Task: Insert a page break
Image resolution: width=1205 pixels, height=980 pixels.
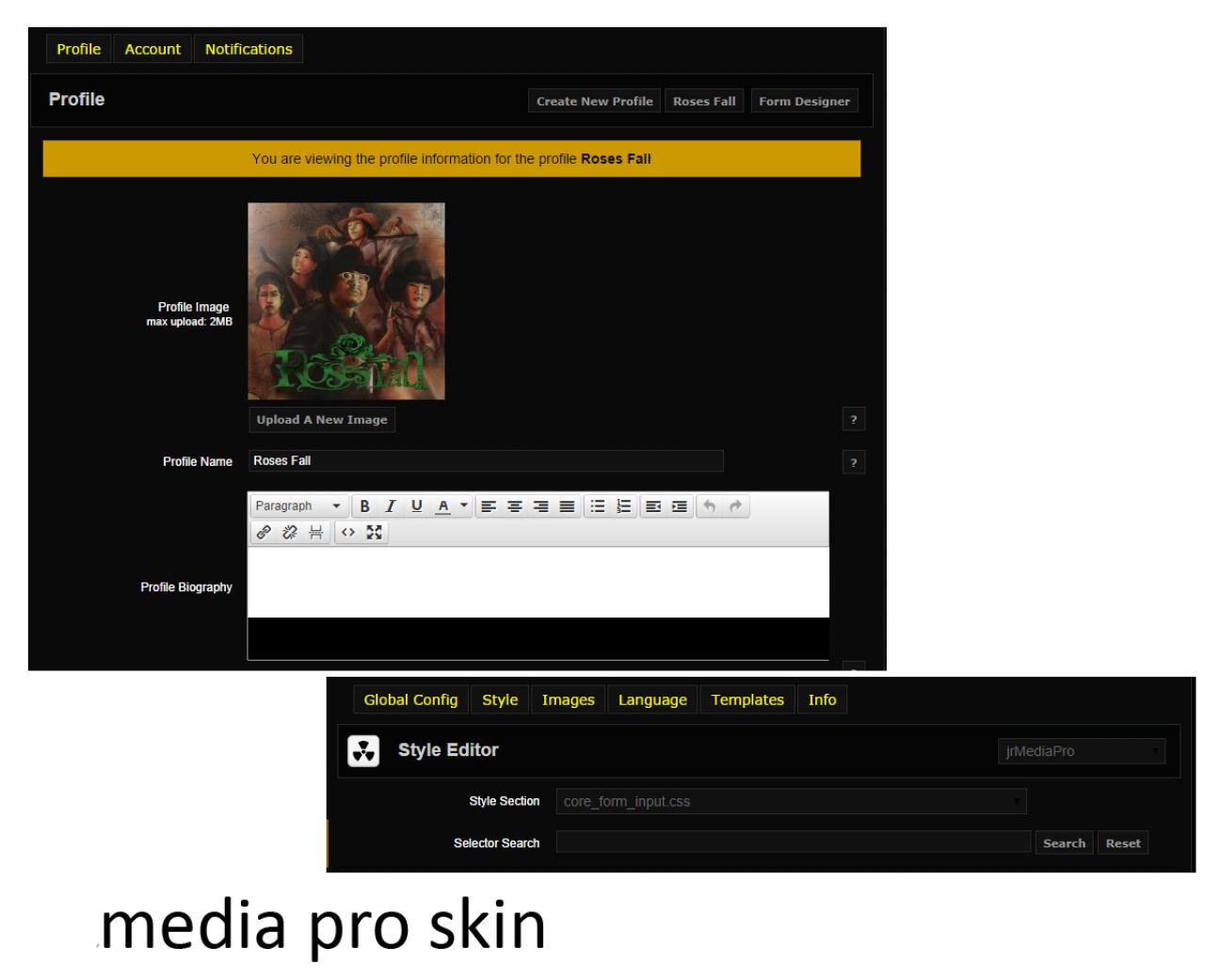Action: pos(316,533)
